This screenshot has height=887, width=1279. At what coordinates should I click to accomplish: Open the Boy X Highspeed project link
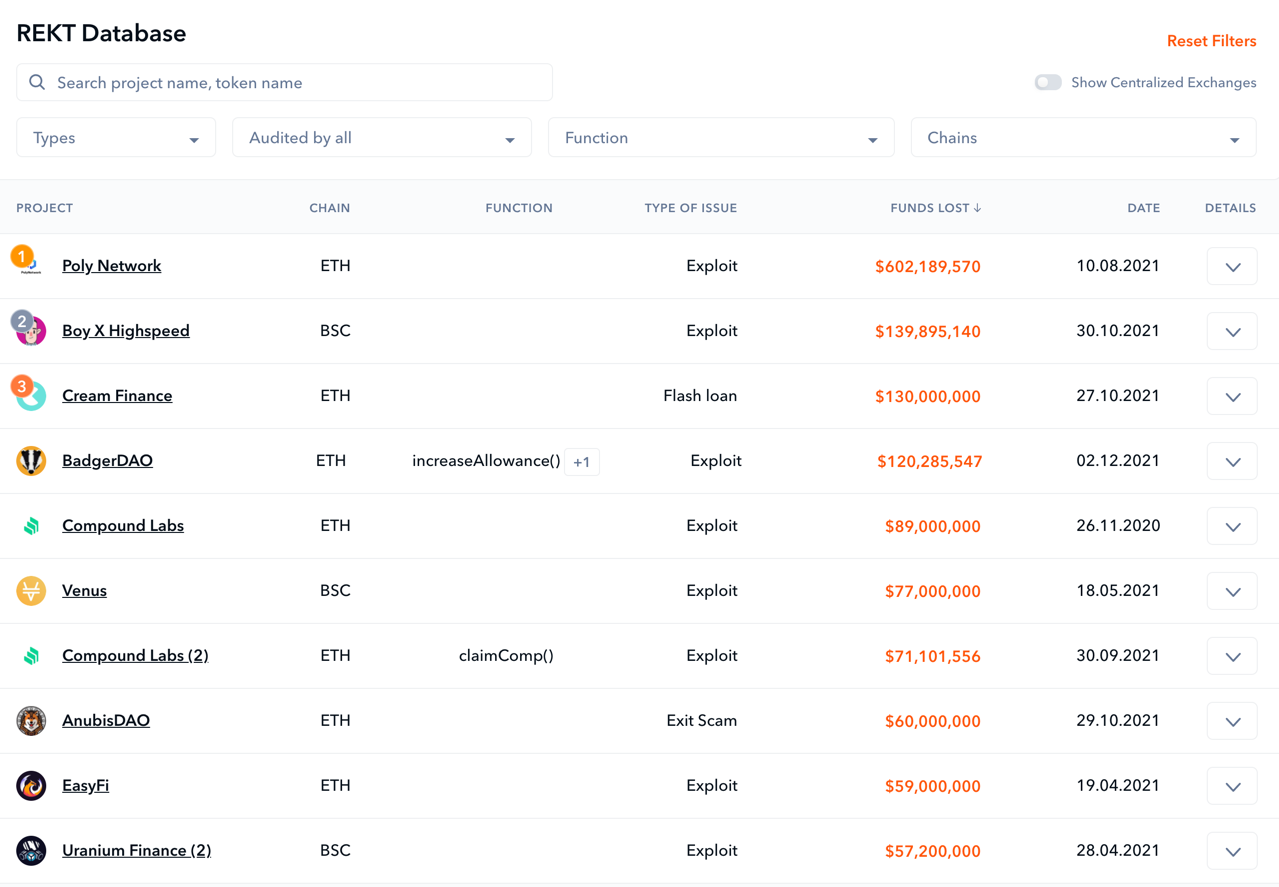click(x=125, y=331)
